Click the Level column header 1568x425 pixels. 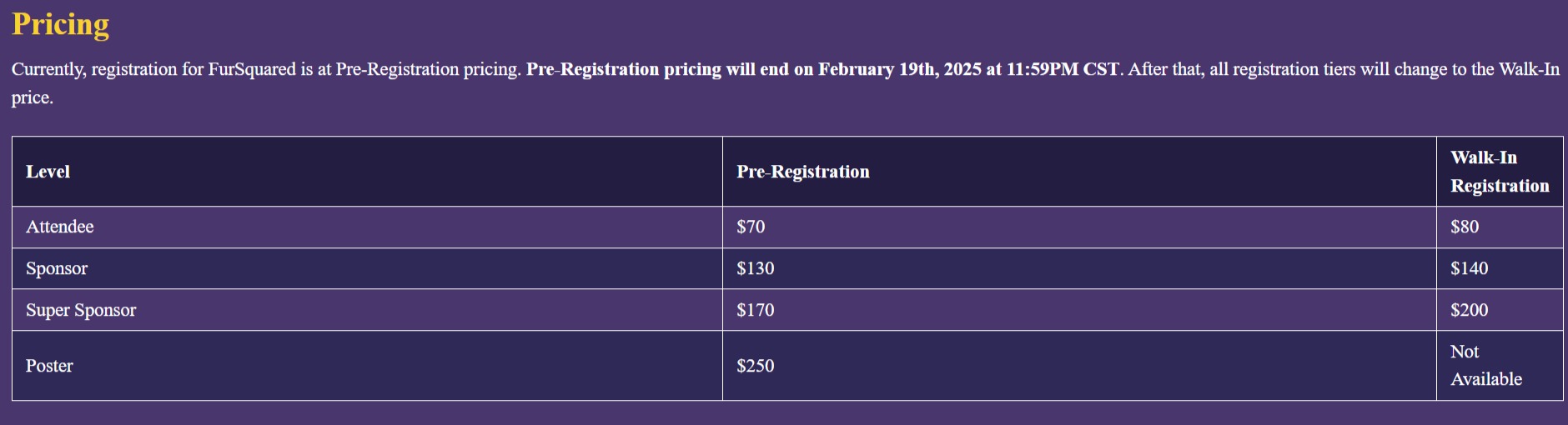pos(48,172)
